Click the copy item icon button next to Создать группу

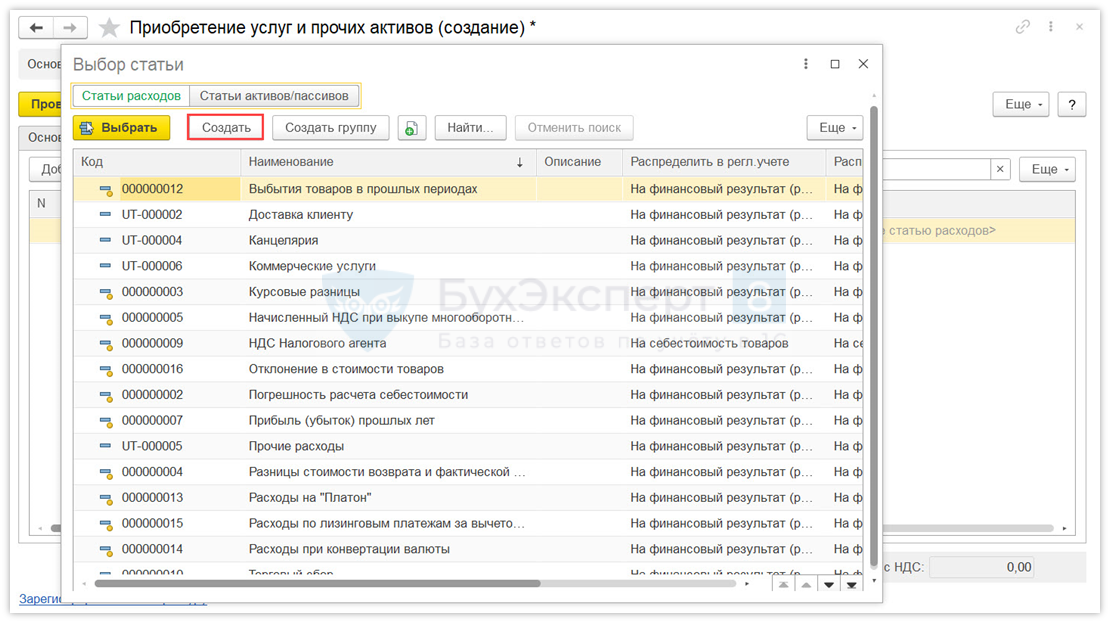point(411,128)
